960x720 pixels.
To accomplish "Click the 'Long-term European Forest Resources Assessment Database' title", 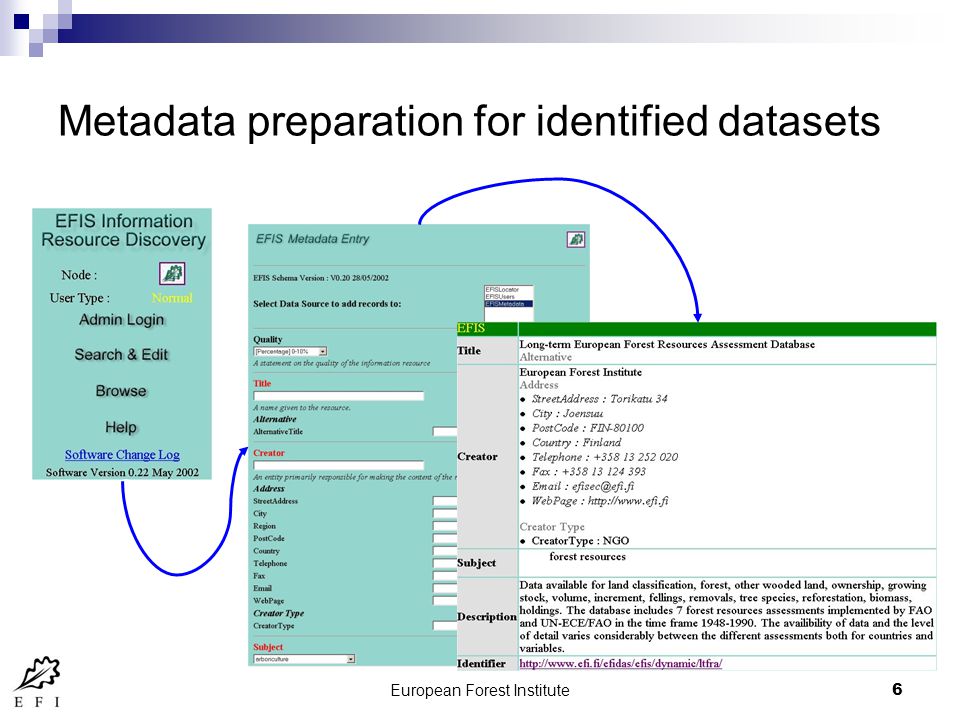I will pyautogui.click(x=667, y=344).
